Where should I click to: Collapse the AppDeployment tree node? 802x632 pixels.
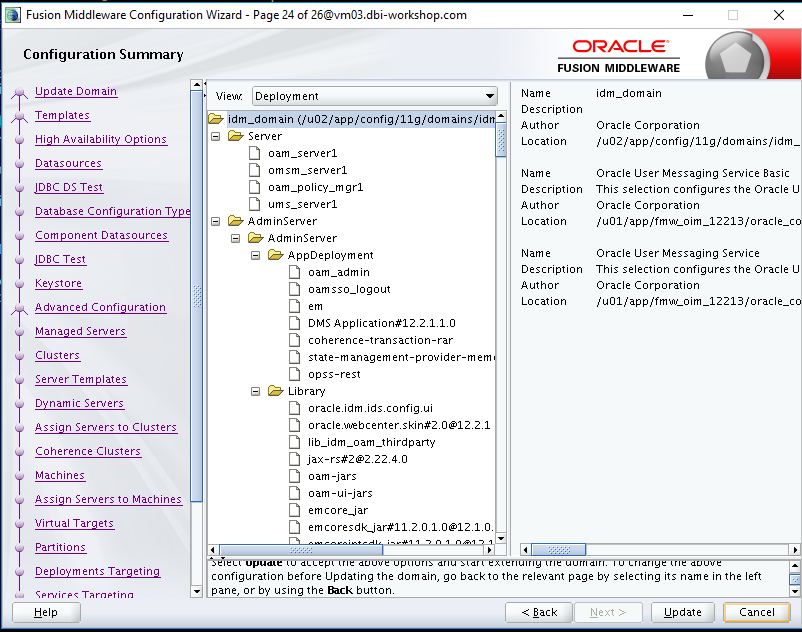tap(255, 255)
